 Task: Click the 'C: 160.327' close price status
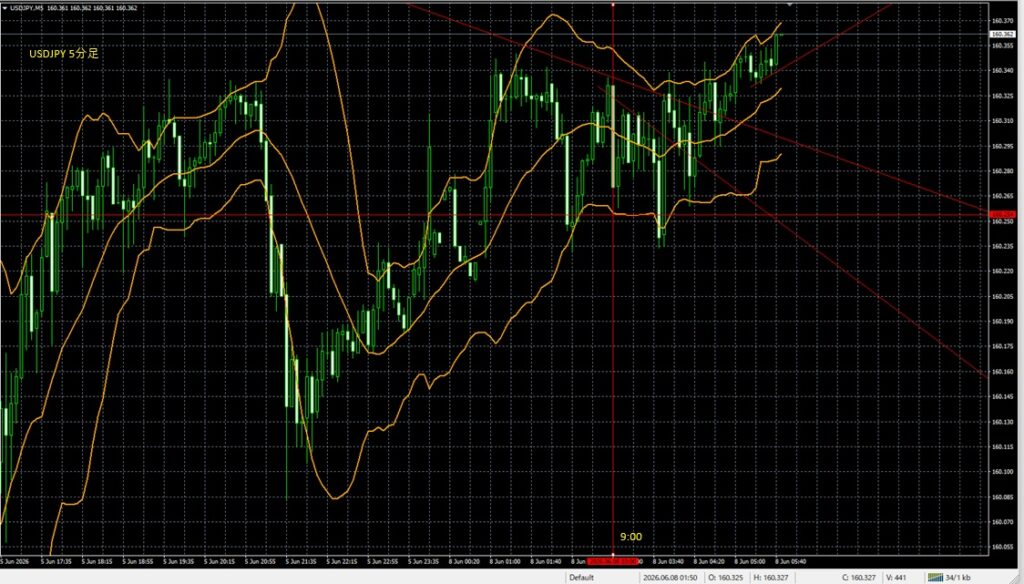(x=859, y=577)
